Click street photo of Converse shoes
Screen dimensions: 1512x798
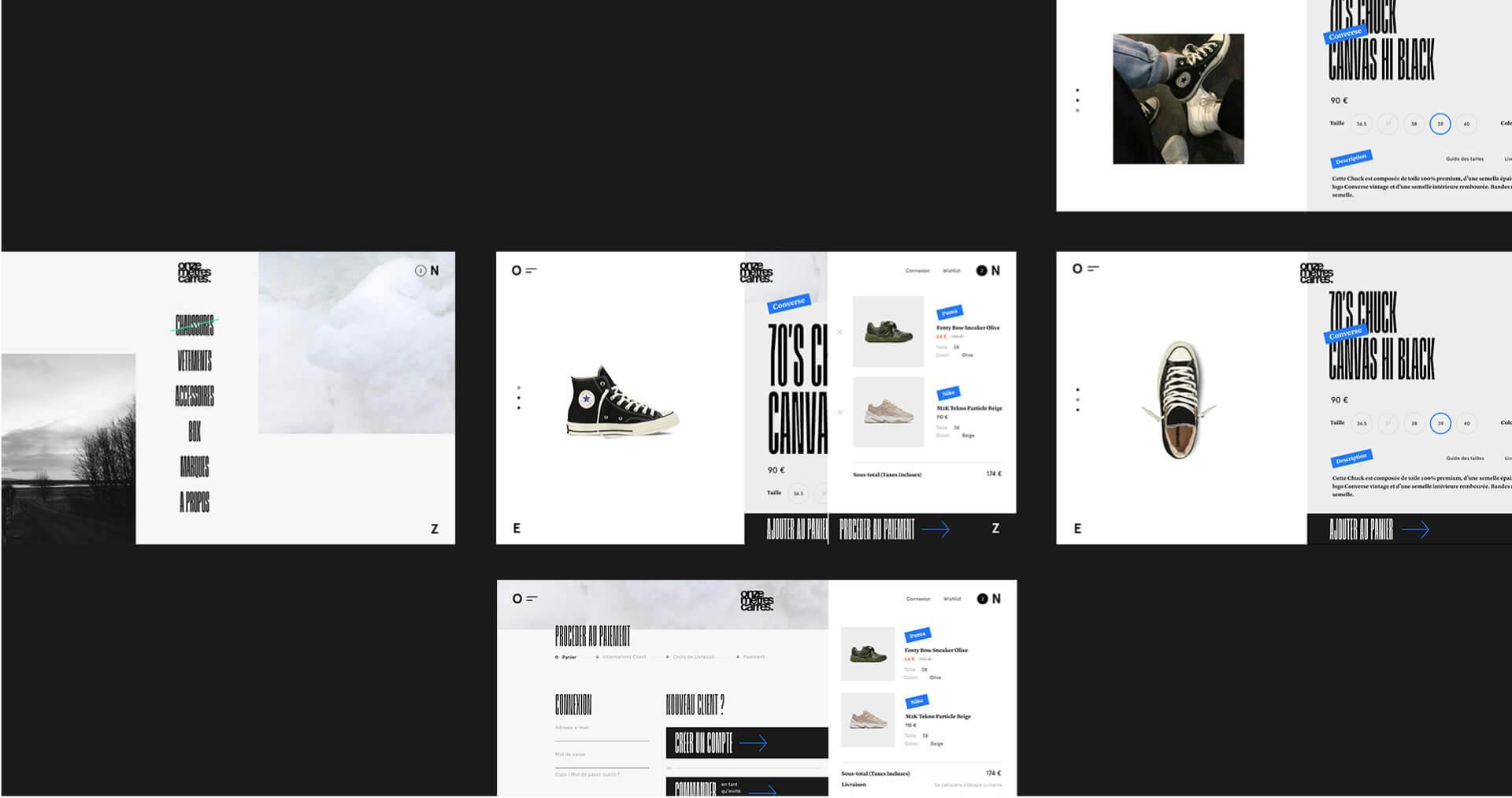point(1178,98)
